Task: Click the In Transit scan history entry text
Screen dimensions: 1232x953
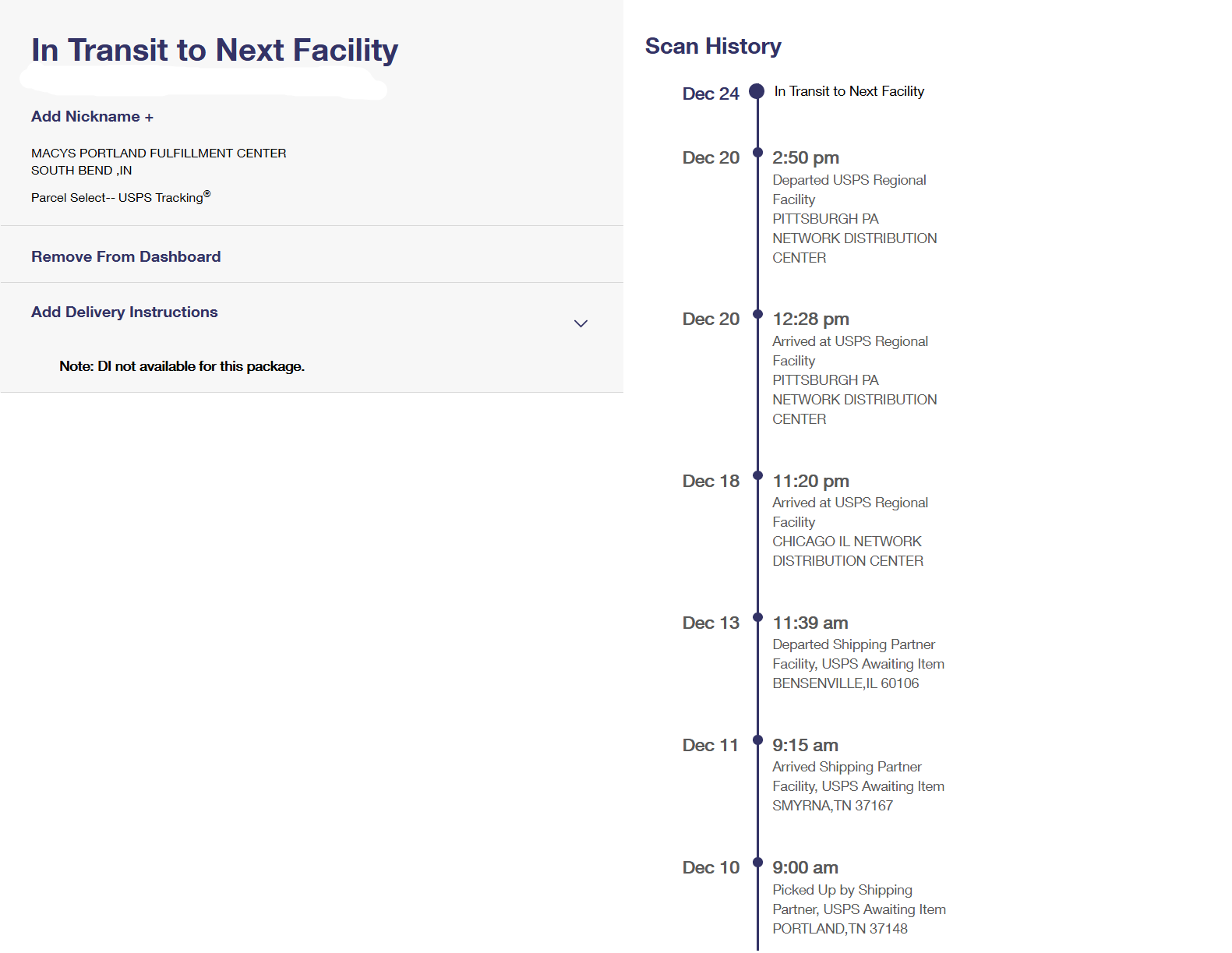Action: pos(849,91)
